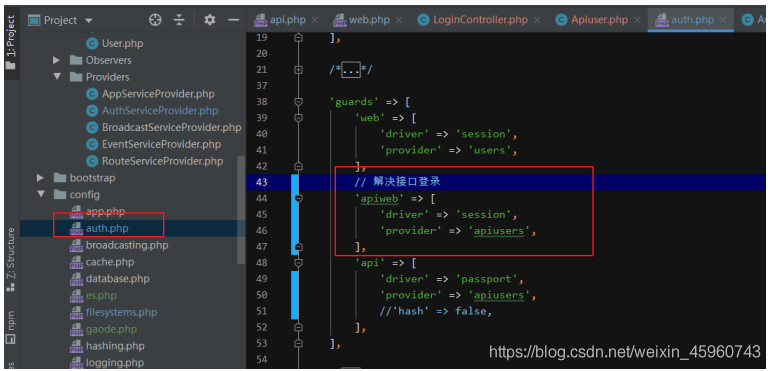This screenshot has height=371, width=771.
Task: Collapse 'apiweb' array fold at line 44
Action: (x=298, y=198)
